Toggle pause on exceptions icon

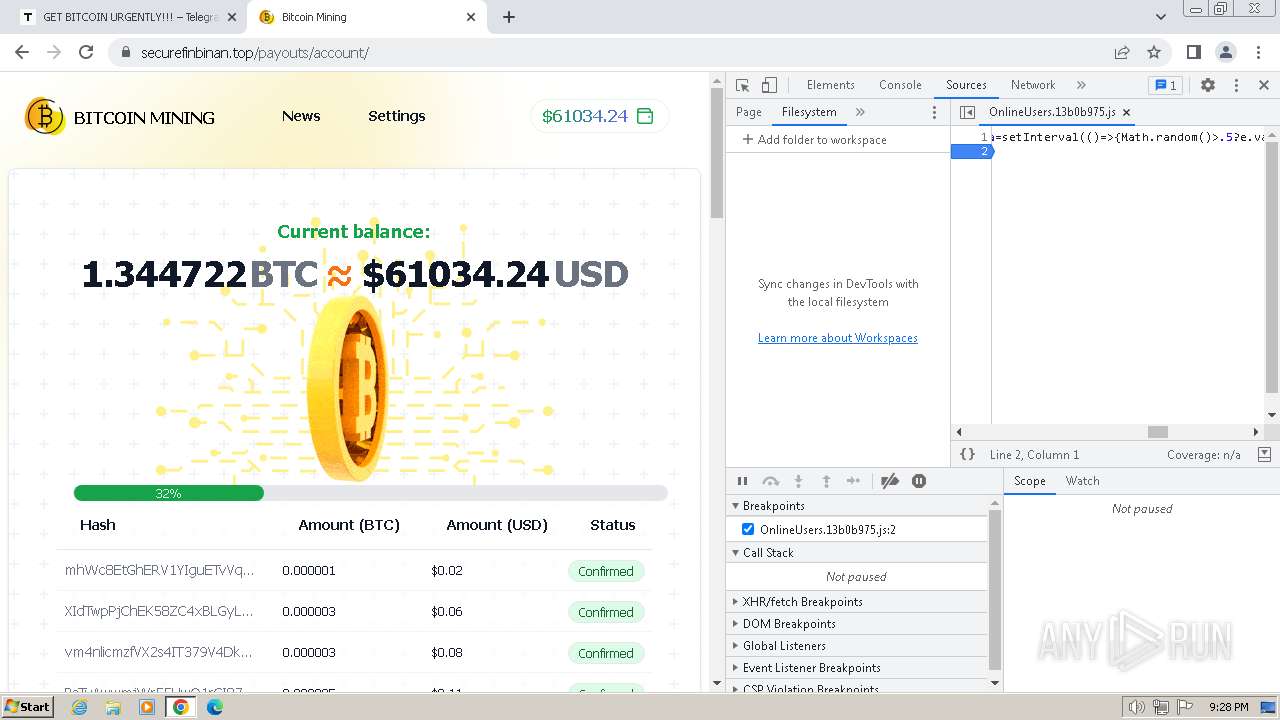[x=919, y=481]
